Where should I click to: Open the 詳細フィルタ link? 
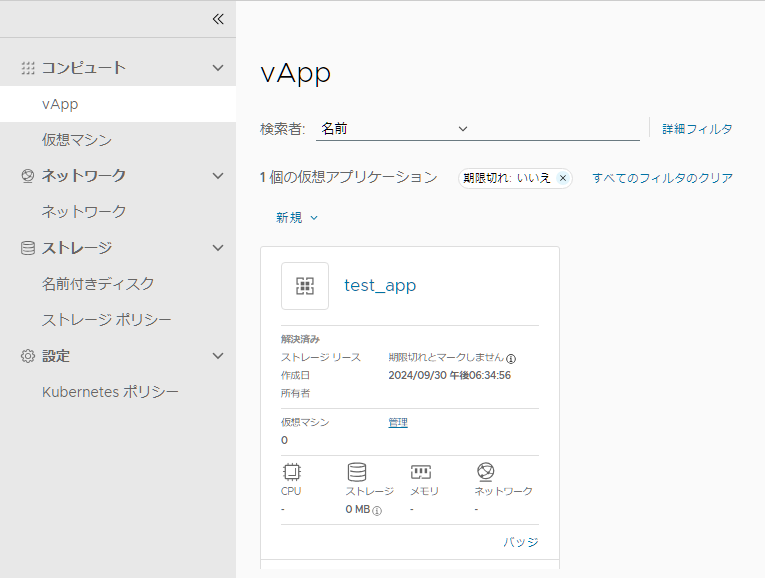(x=697, y=129)
